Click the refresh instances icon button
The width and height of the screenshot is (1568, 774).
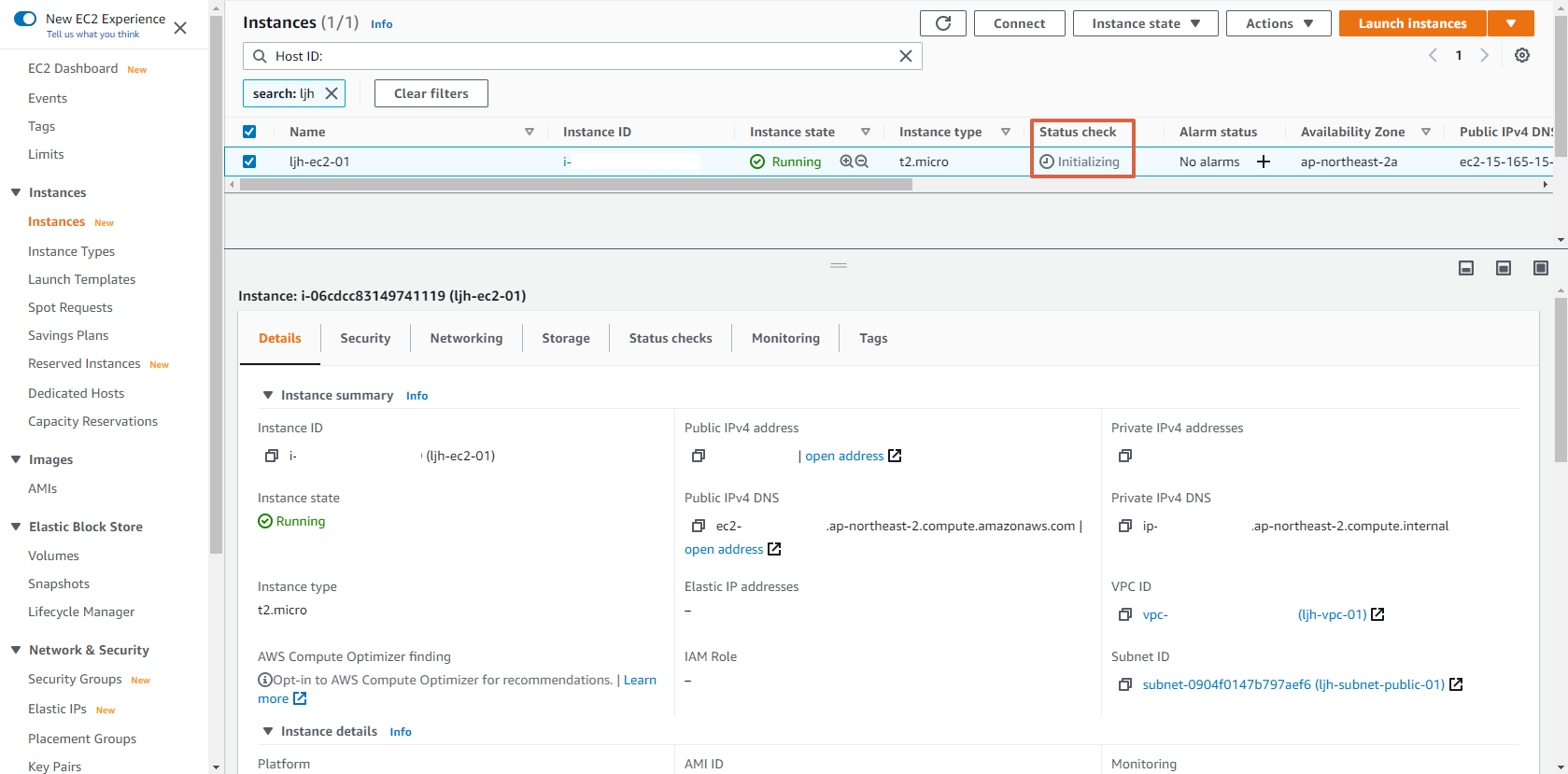click(943, 23)
